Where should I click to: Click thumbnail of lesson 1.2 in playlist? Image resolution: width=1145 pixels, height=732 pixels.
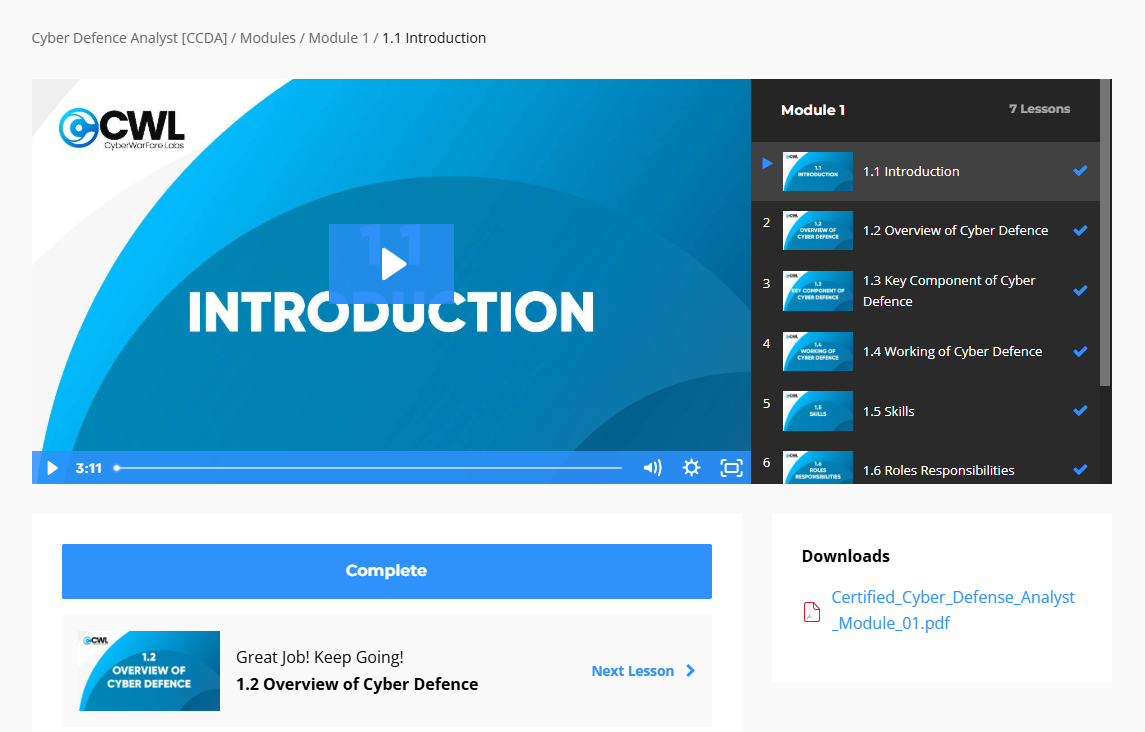(818, 230)
